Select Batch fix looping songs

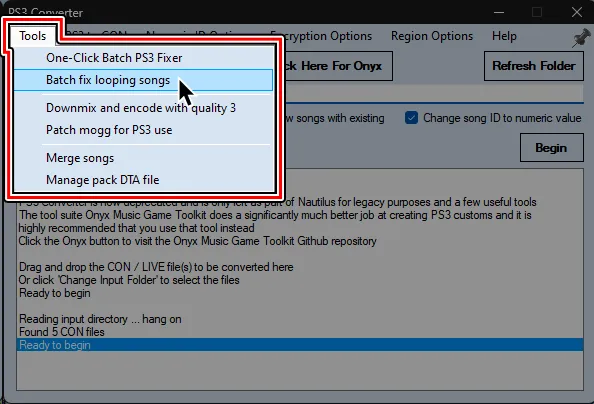coord(143,80)
